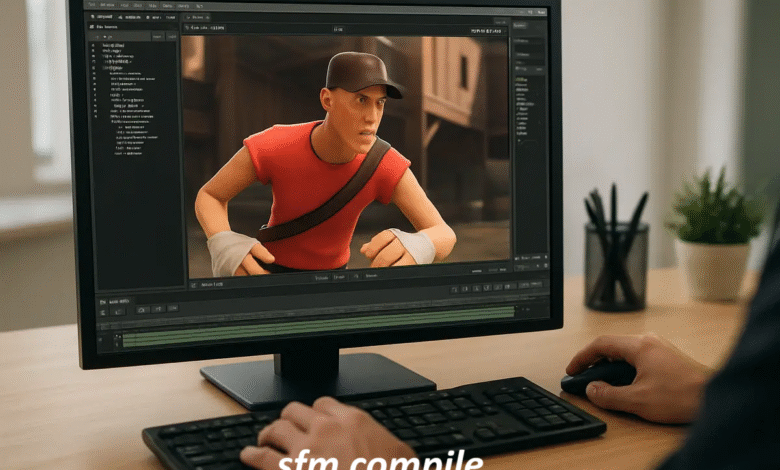Open the camera dropdown at viewport's top-right corner
This screenshot has width=780, height=470.
click(x=486, y=31)
